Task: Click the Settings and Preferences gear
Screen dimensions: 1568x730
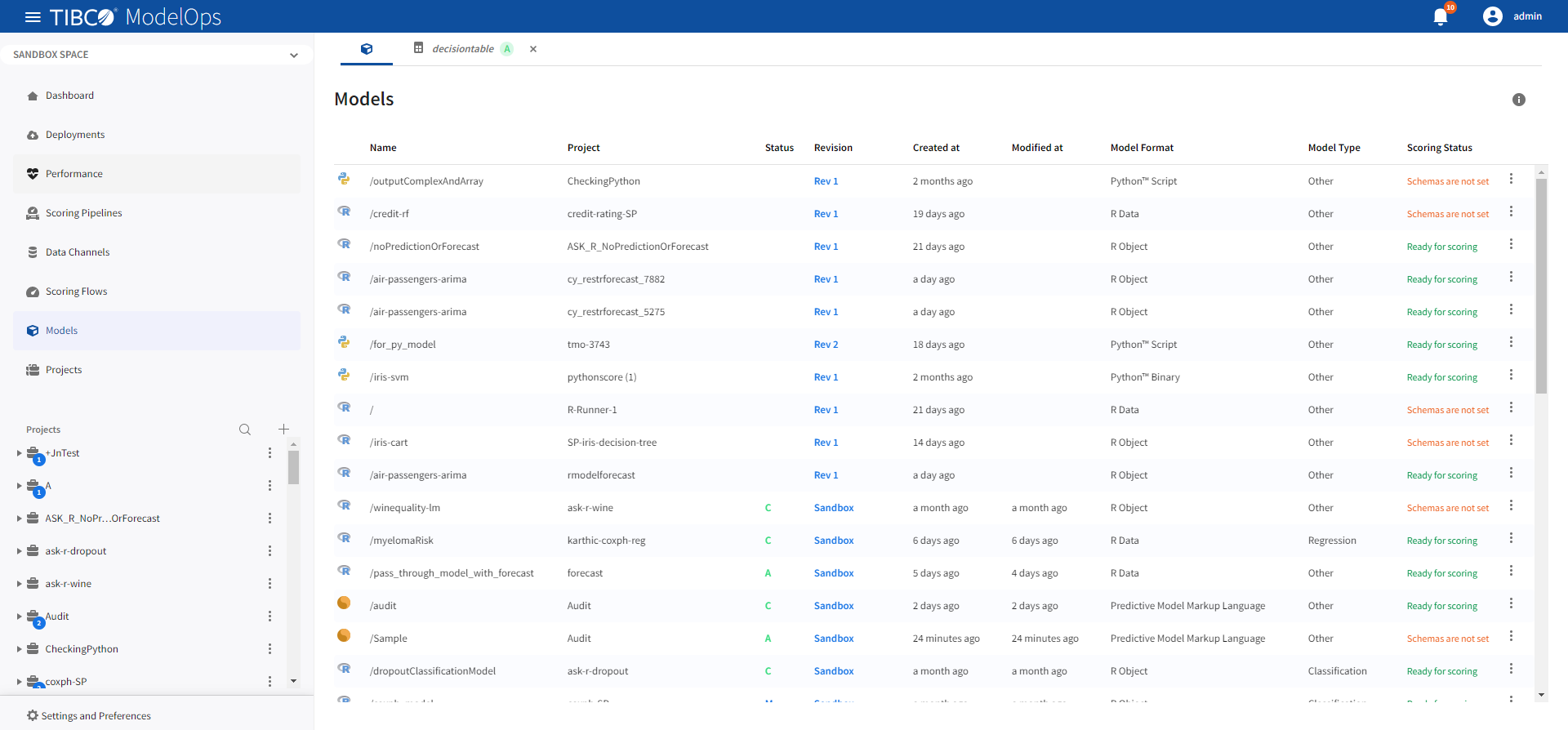Action: point(33,715)
